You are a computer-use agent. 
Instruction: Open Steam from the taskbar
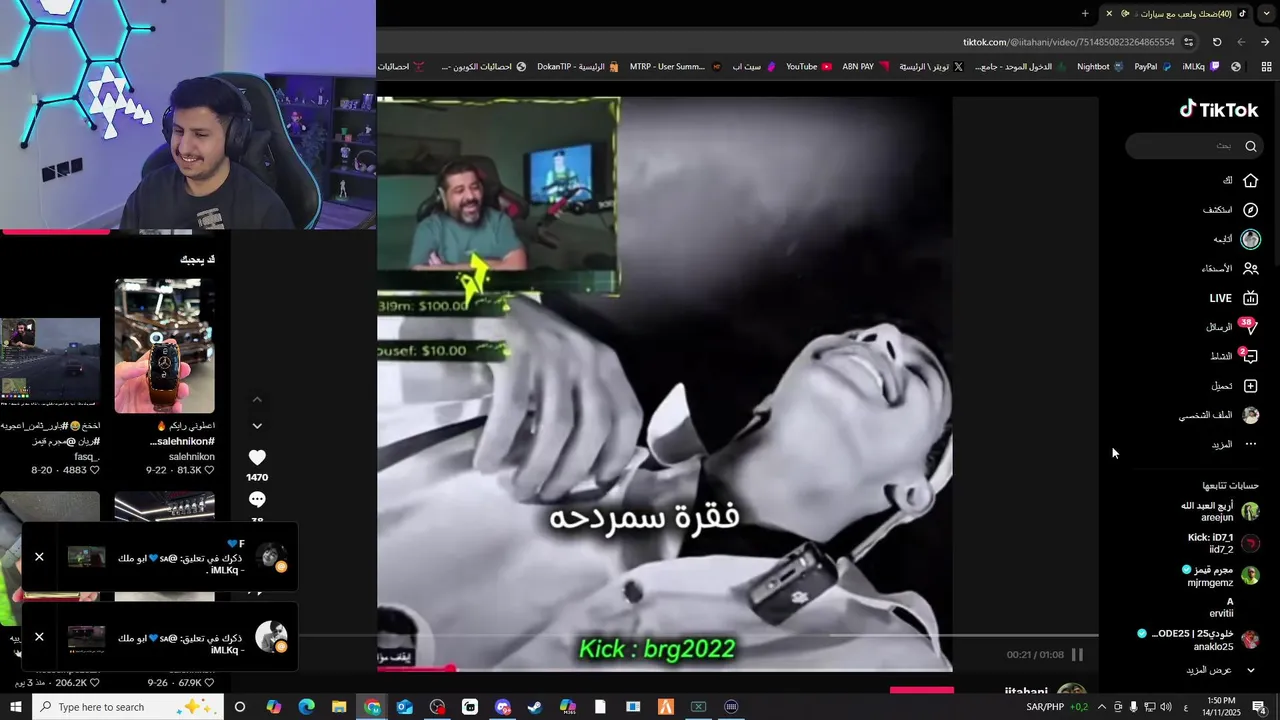tap(535, 707)
